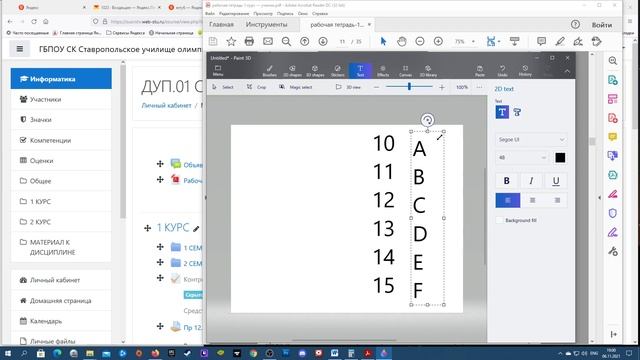Zoom in with the plus button in Paint 3D
This screenshot has width=640, height=360.
click(442, 87)
